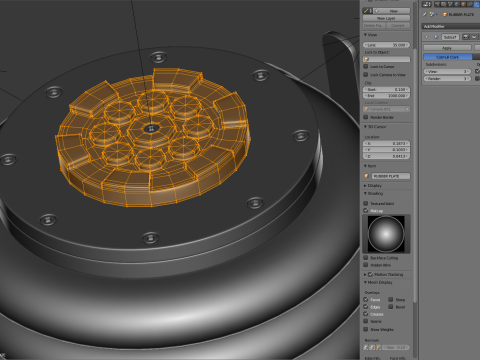The height and width of the screenshot is (360, 480).
Task: Click the Clip End value field
Action: click(x=386, y=96)
